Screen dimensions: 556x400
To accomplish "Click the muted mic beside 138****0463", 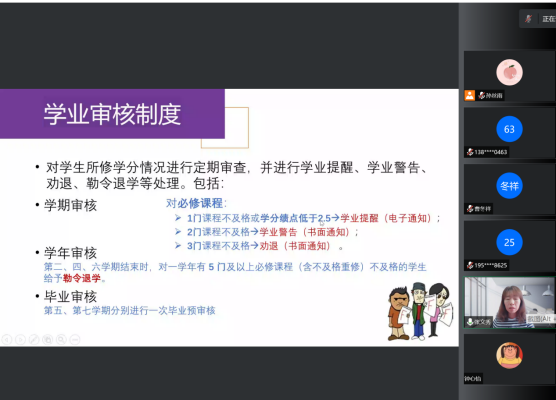I will tap(470, 152).
